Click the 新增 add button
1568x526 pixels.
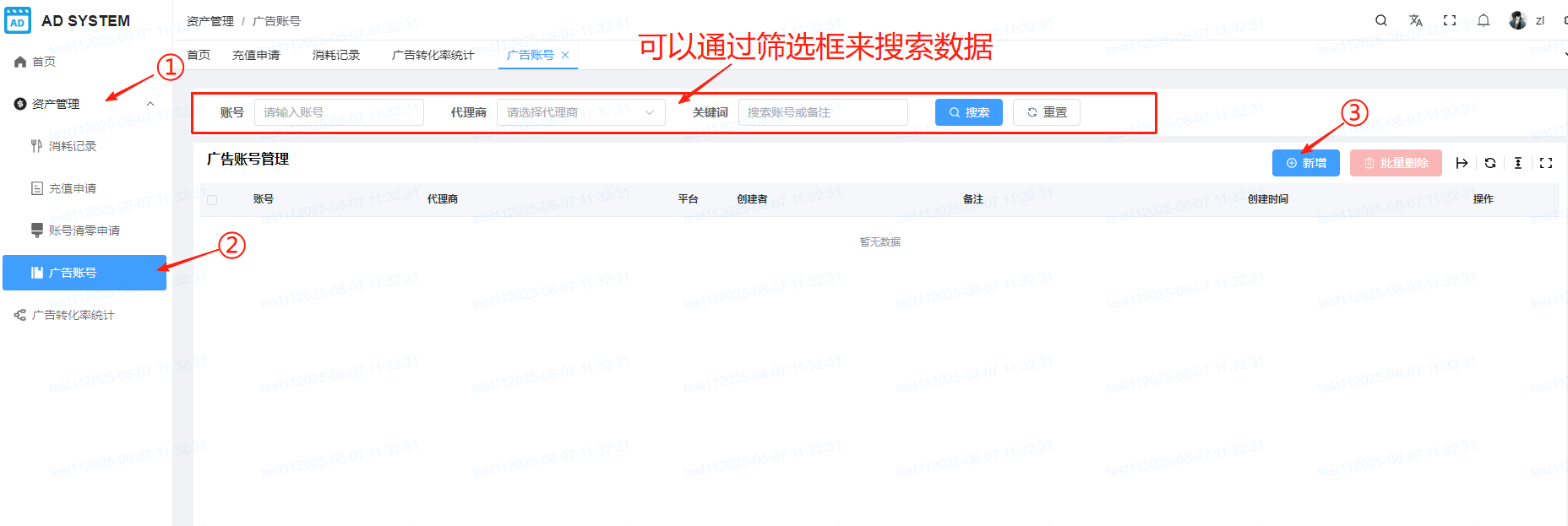1305,163
